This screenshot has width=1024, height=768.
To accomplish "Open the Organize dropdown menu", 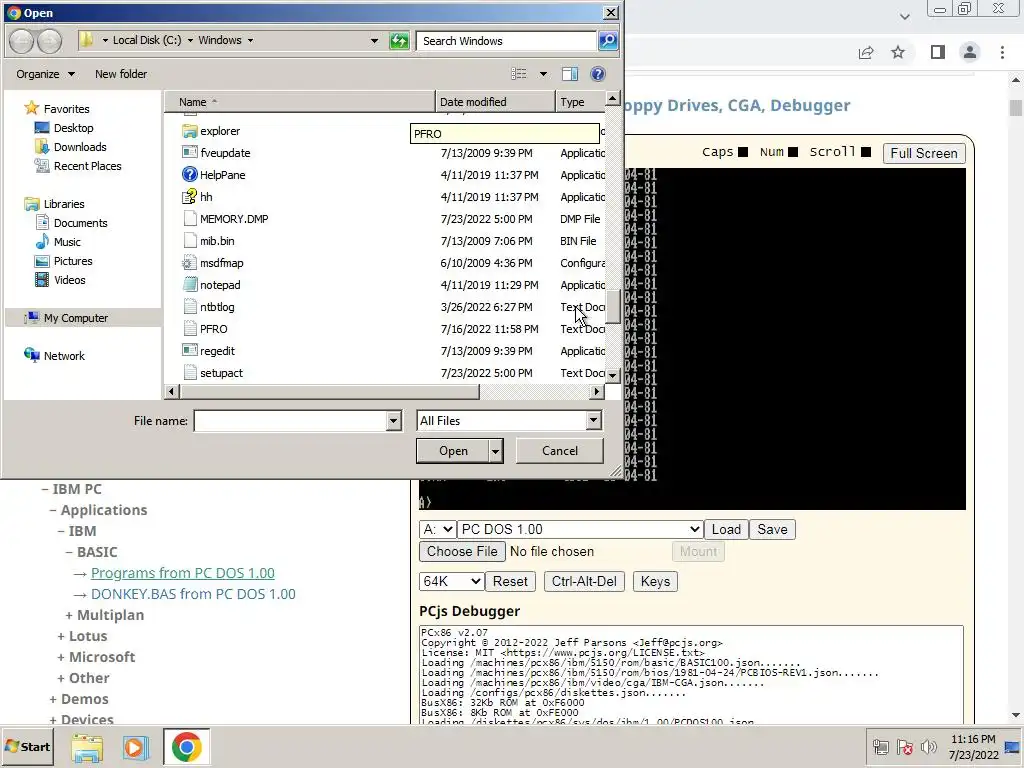I will pyautogui.click(x=45, y=74).
